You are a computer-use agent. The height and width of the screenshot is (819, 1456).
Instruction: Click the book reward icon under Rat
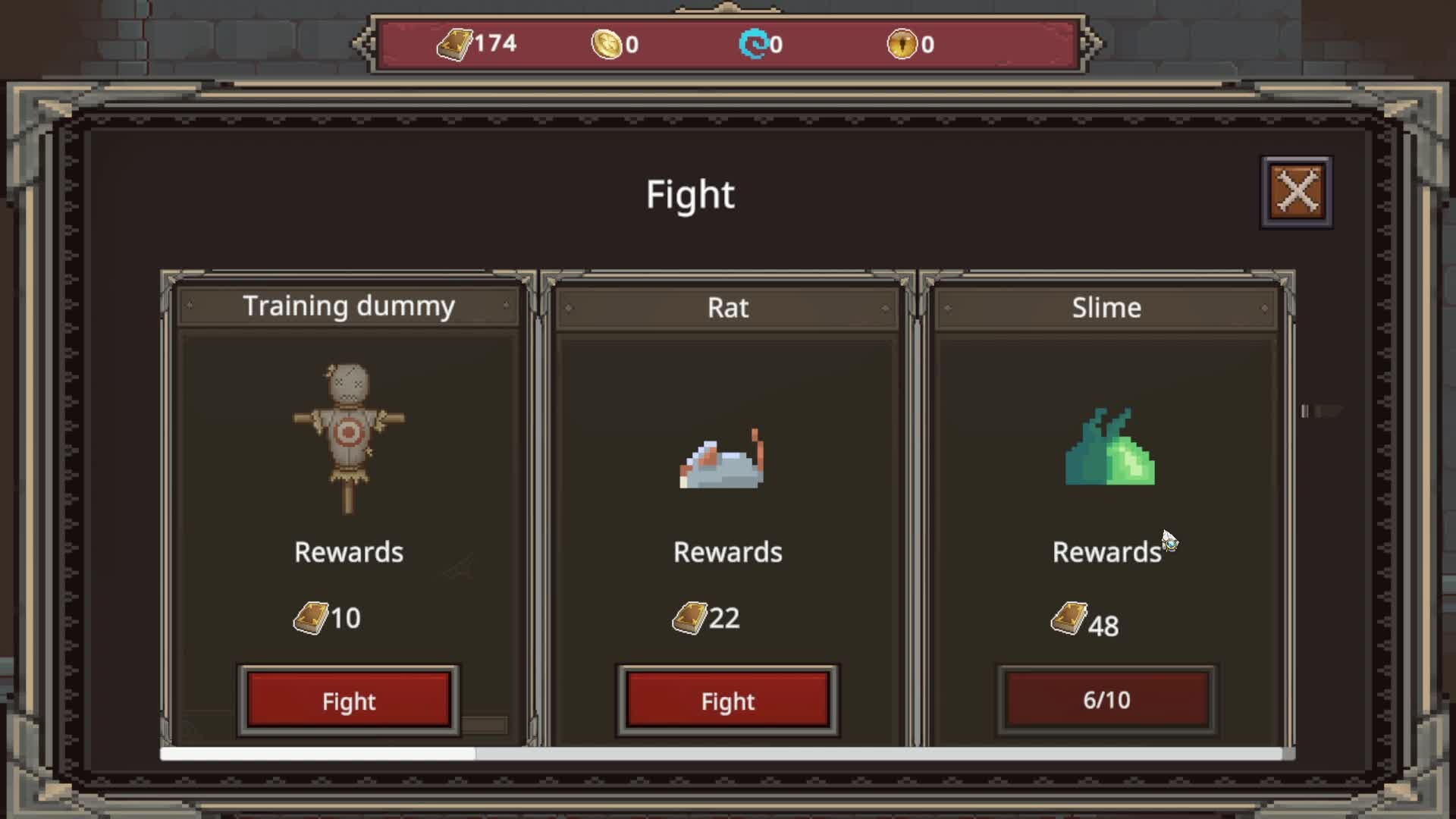coord(689,618)
